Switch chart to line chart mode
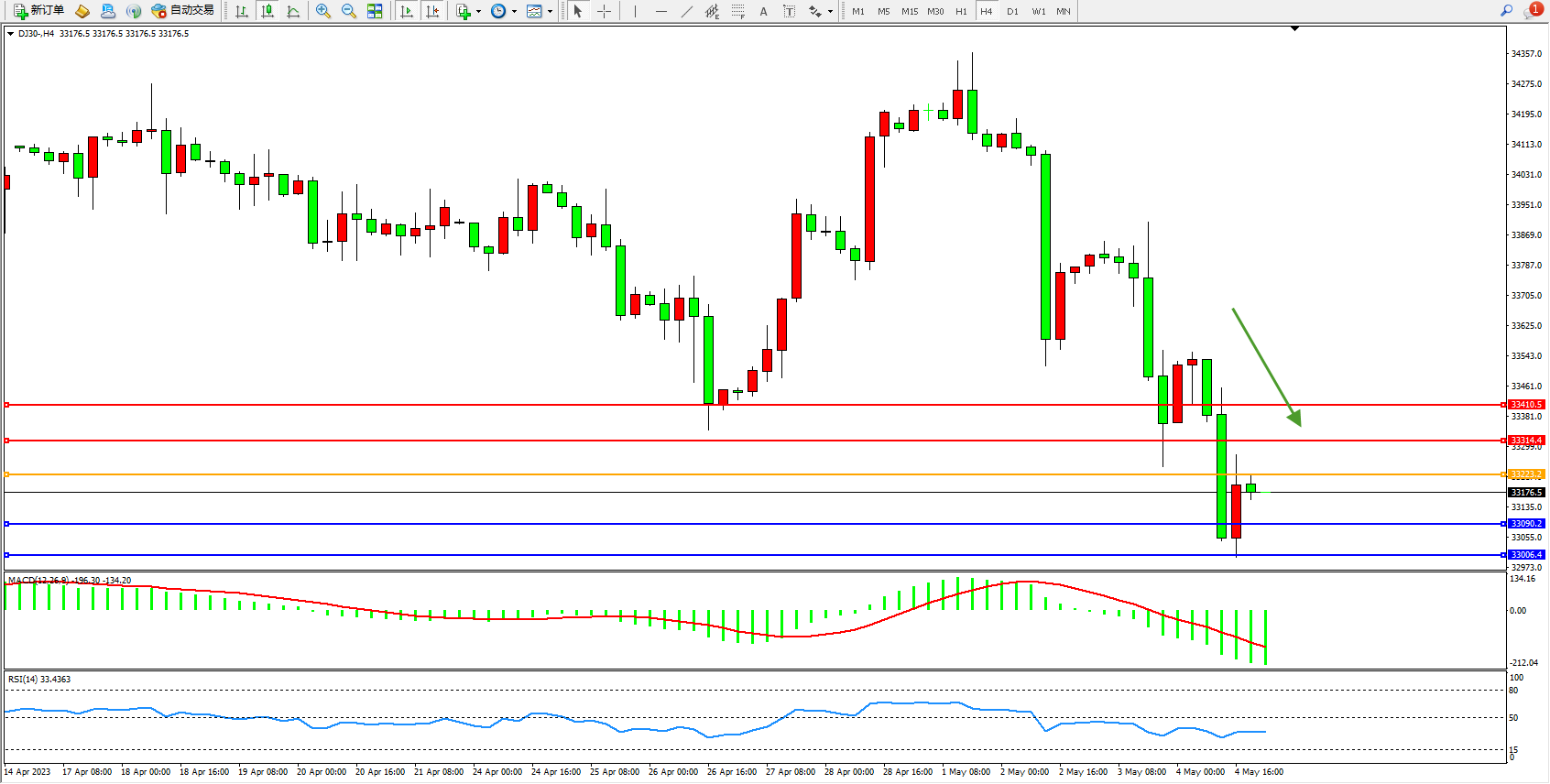 pyautogui.click(x=293, y=11)
